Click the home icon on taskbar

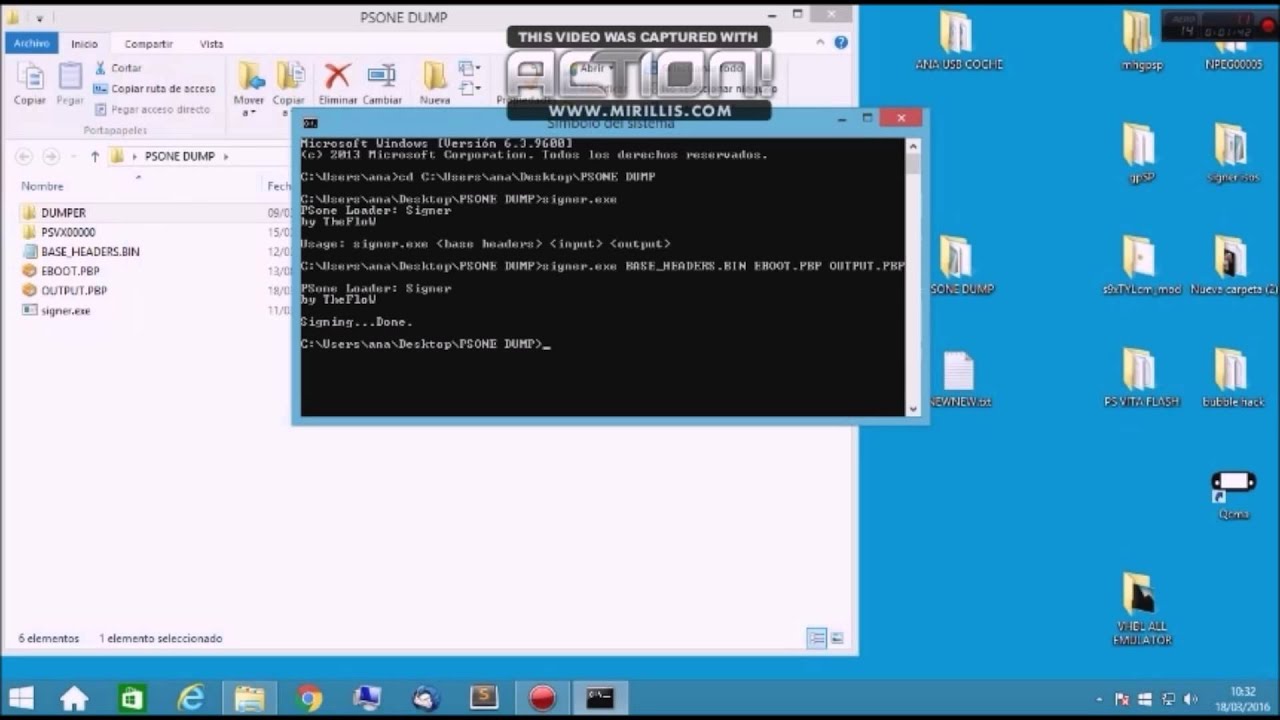tap(74, 698)
